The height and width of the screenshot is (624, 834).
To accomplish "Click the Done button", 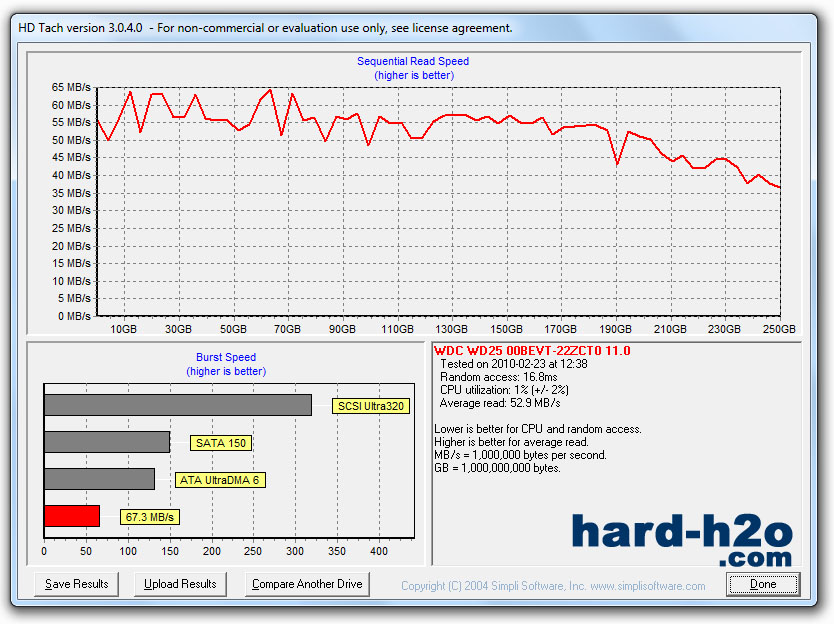I will click(763, 584).
